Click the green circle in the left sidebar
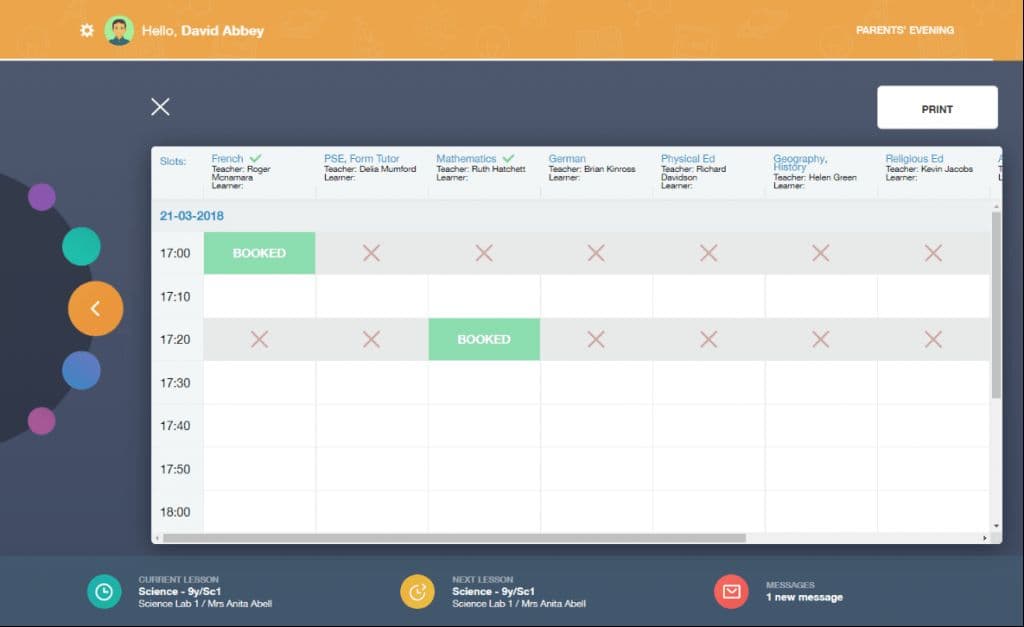Screen dimensions: 1024x627 point(81,245)
